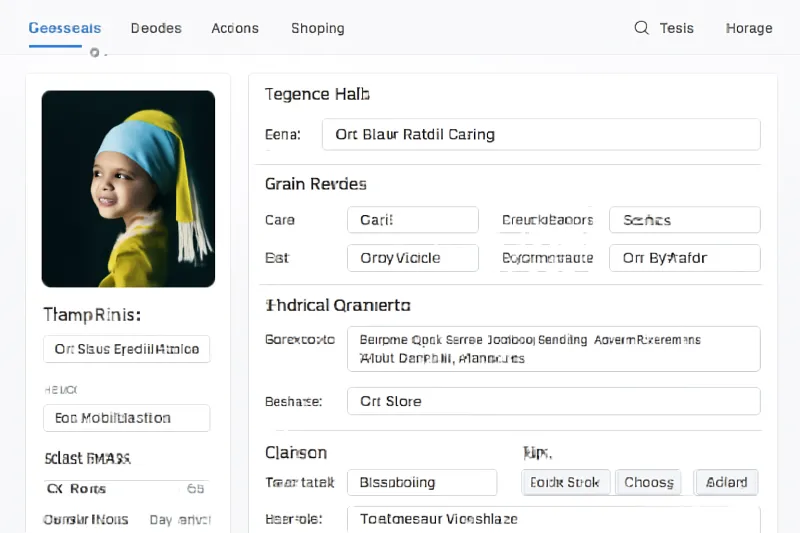Click the 'Sczhzs' input field

685,220
